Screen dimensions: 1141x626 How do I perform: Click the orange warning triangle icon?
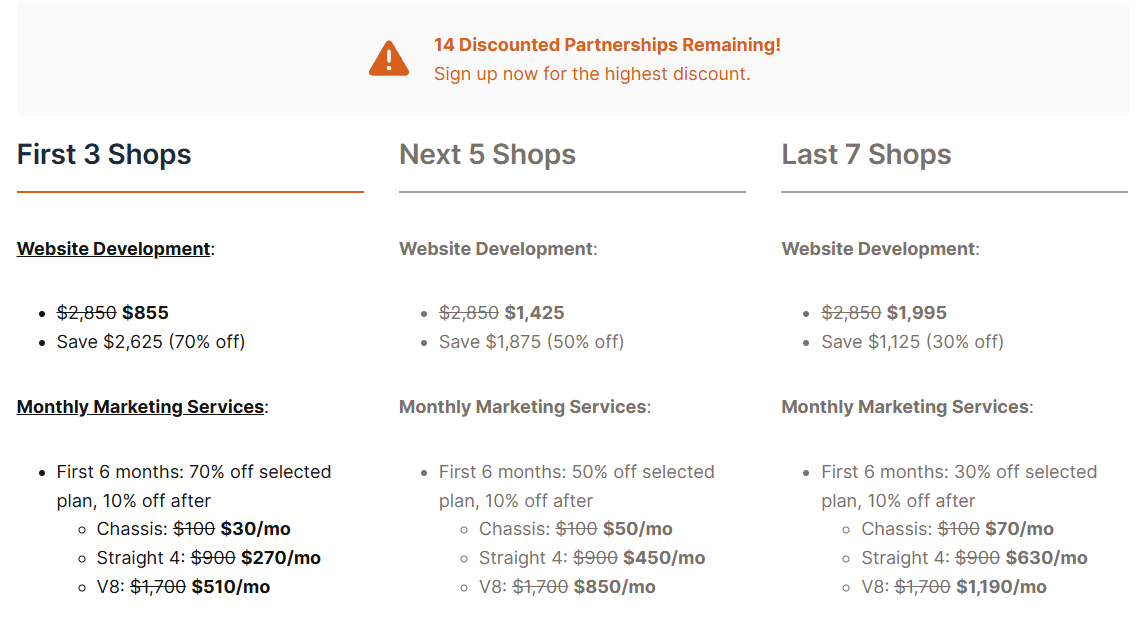point(389,58)
